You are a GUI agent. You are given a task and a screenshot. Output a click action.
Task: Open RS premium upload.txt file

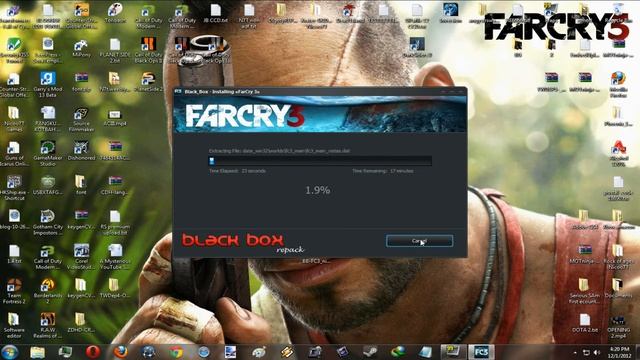tap(115, 222)
